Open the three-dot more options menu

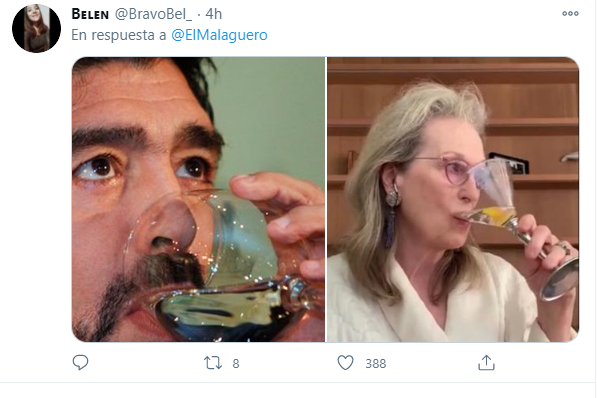[570, 14]
